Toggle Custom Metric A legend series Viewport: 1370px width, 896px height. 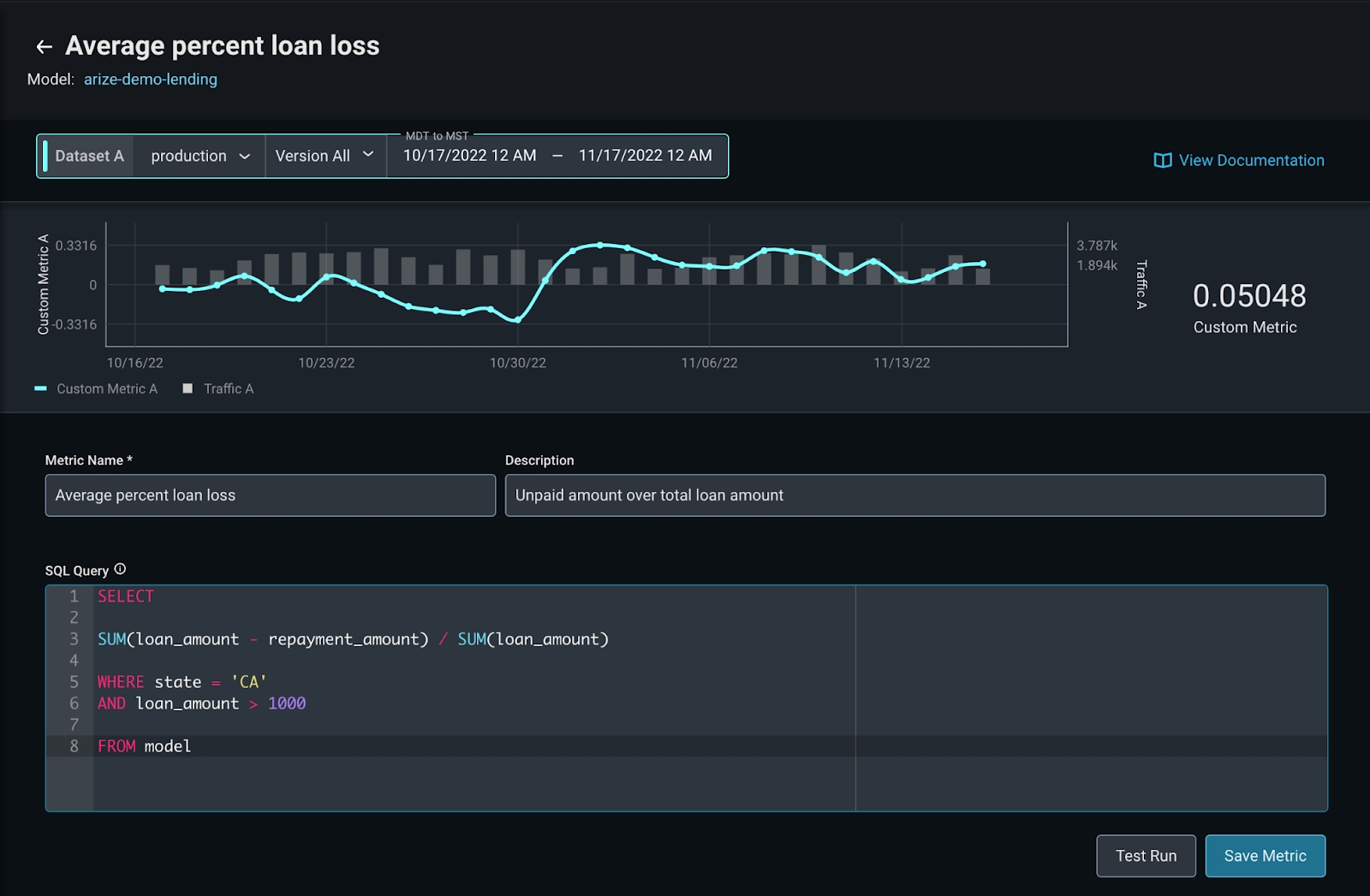coord(107,389)
